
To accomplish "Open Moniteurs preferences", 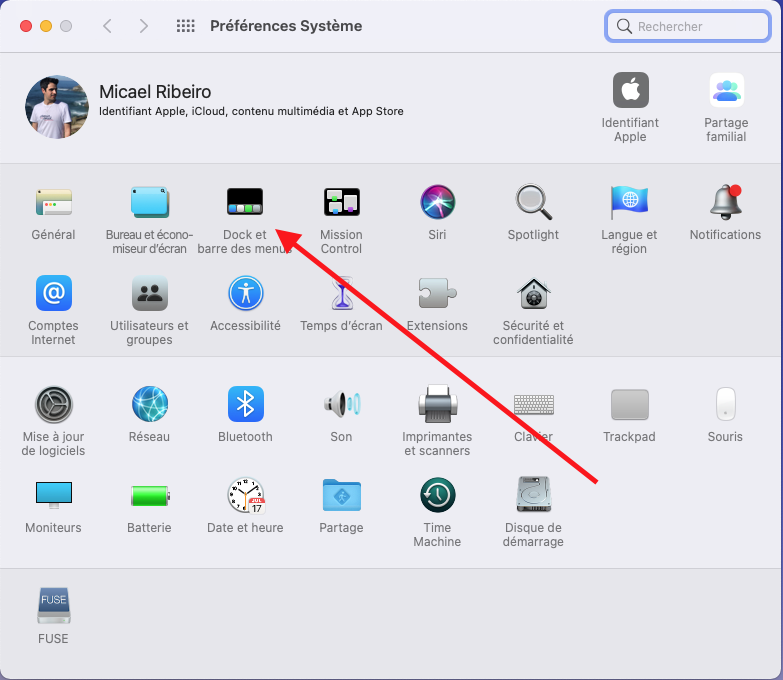I will [53, 495].
